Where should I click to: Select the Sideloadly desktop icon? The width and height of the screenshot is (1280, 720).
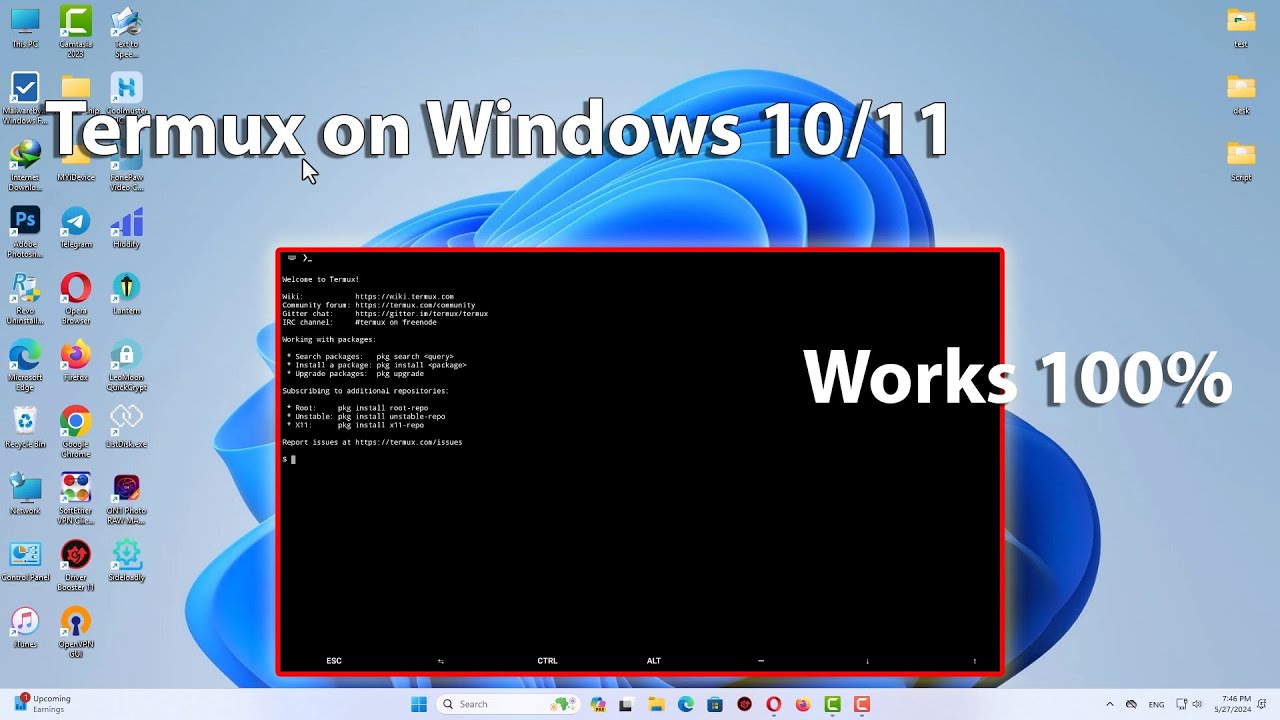pyautogui.click(x=126, y=561)
